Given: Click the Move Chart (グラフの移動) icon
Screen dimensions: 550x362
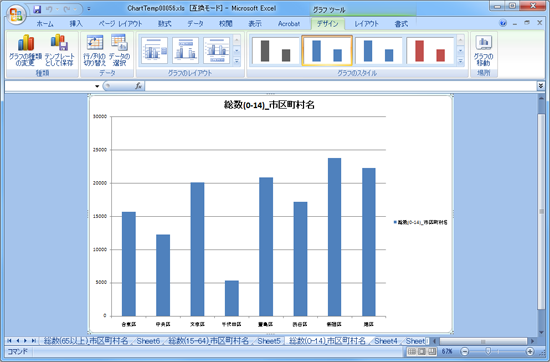Looking at the screenshot, I should (483, 50).
